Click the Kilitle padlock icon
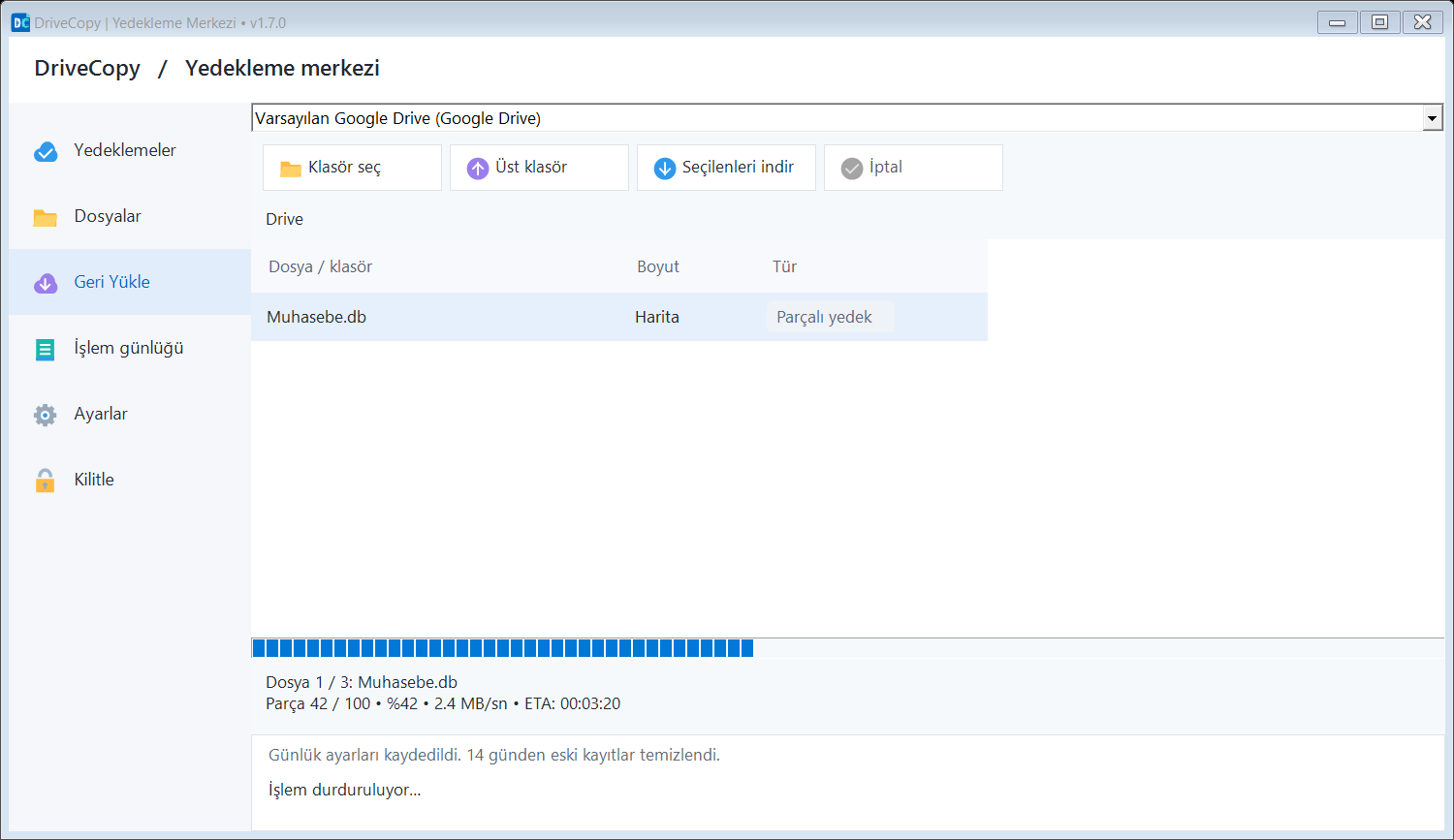This screenshot has height=840, width=1454. [46, 481]
